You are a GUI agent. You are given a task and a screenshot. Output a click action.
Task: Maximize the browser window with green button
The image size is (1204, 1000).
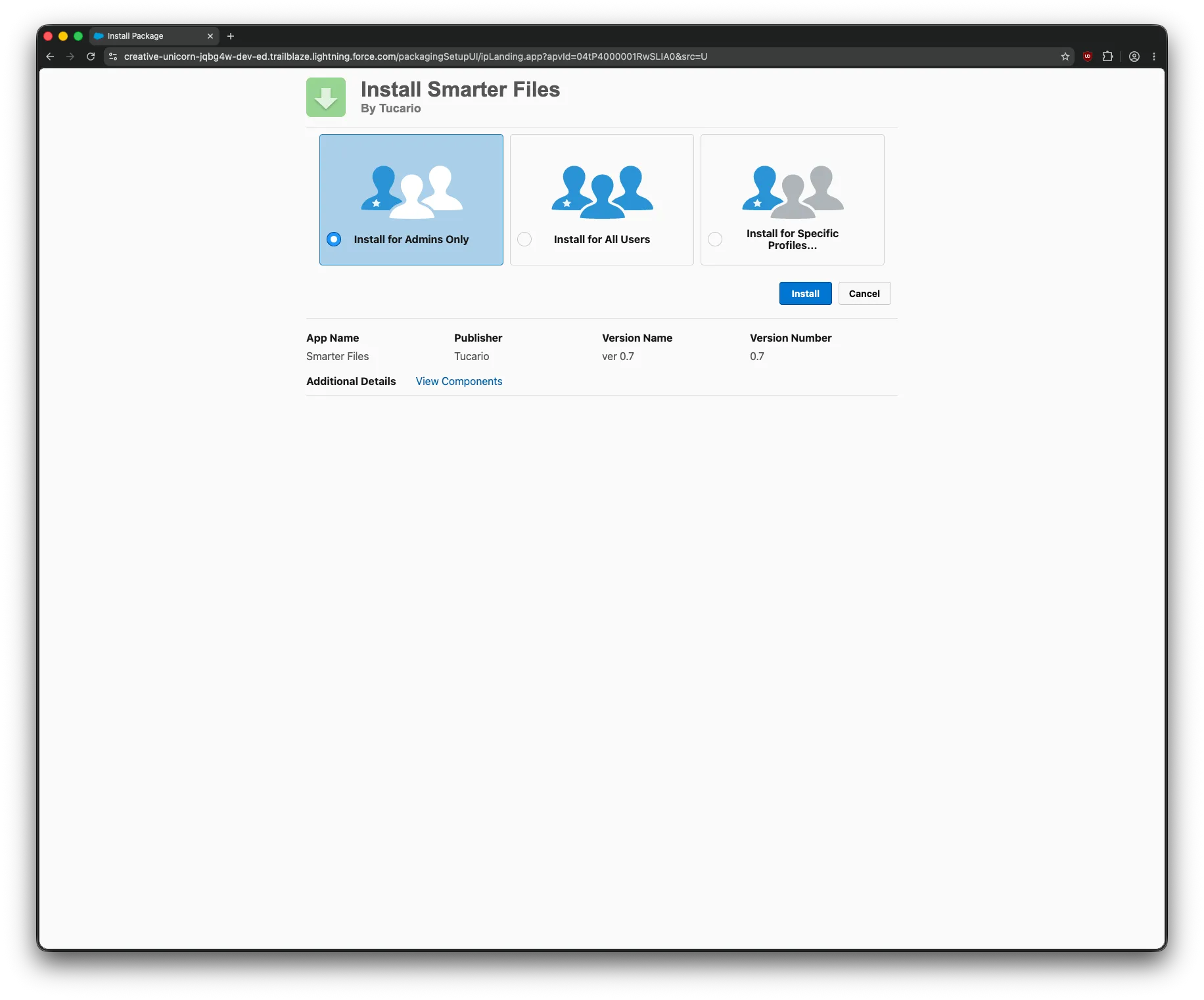[x=78, y=36]
